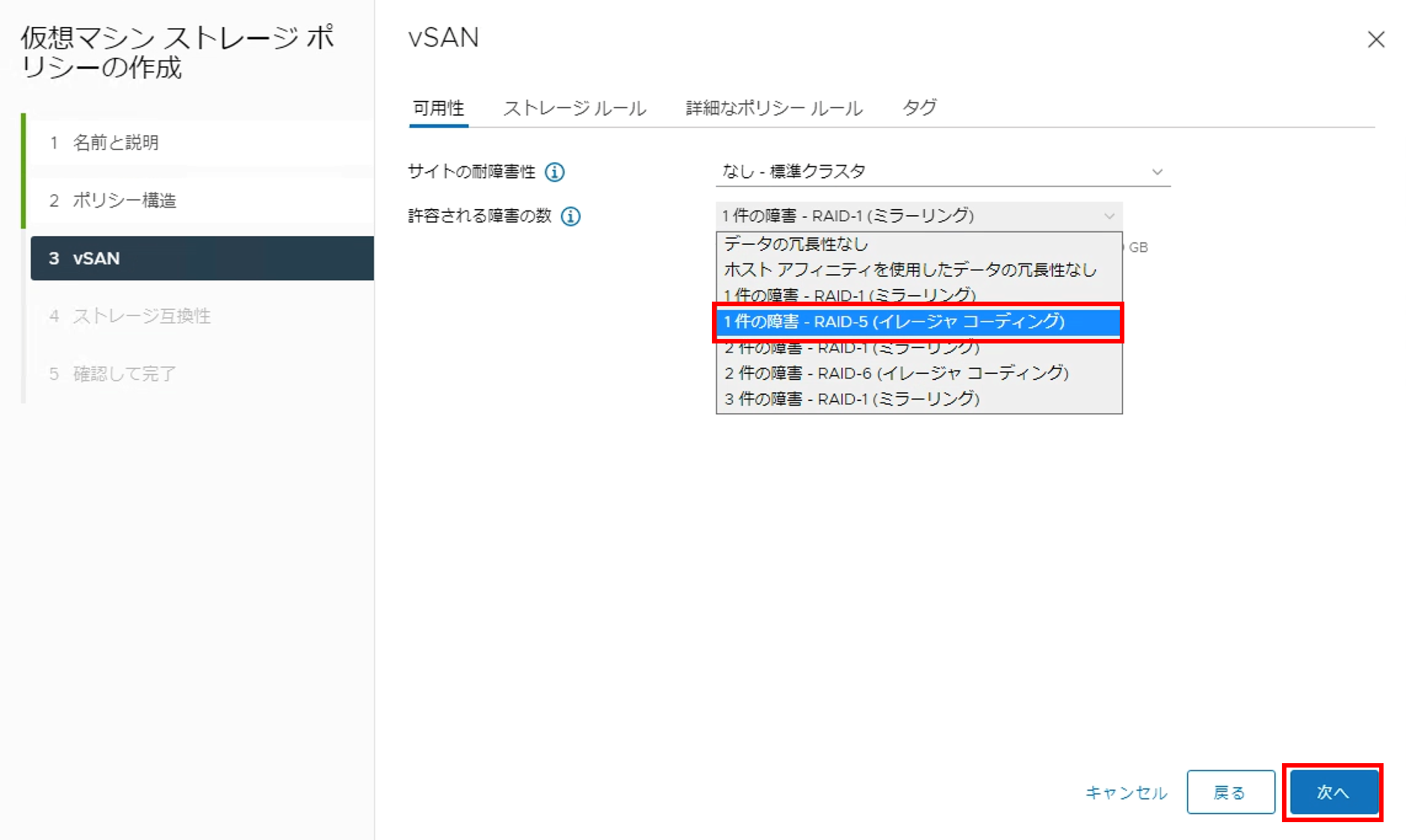Close the vSAN wizard dialog
This screenshot has height=840, width=1406.
point(1376,40)
